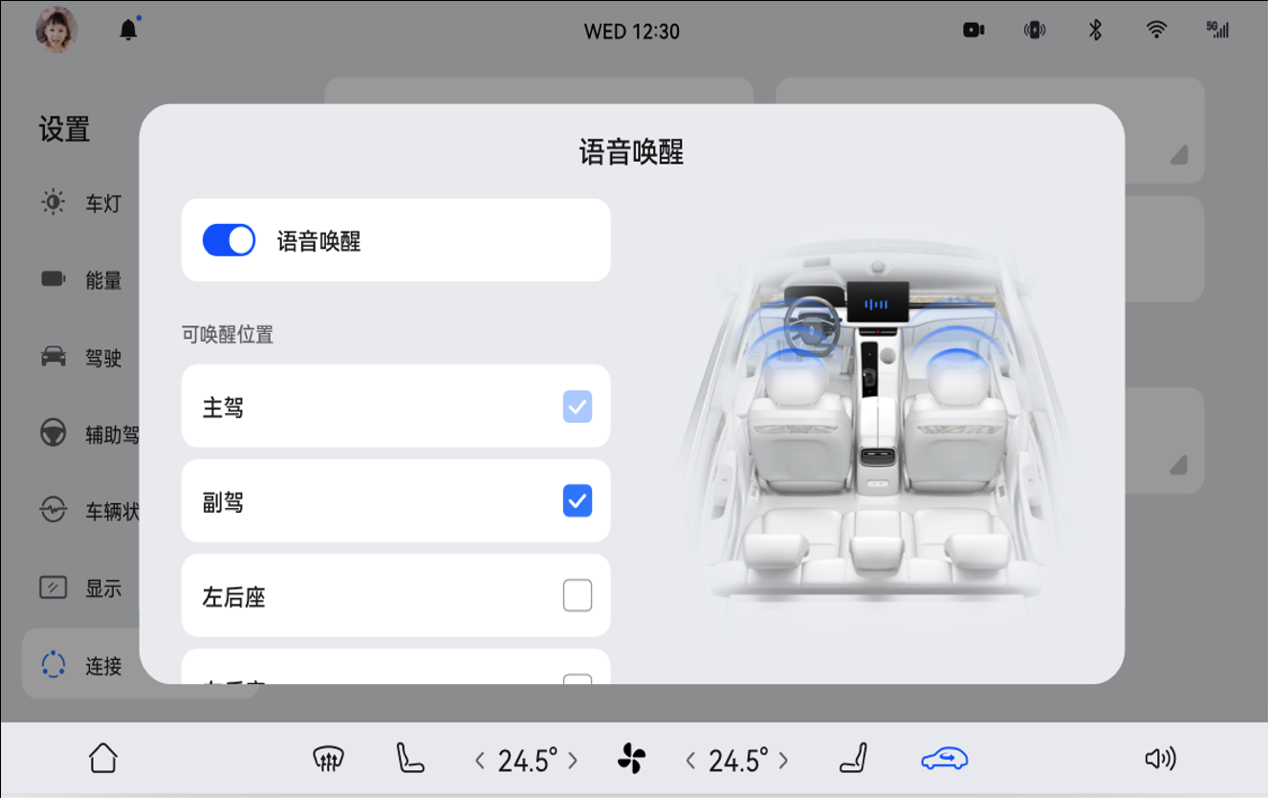
Task: Go to the home screen icon
Action: point(103,758)
